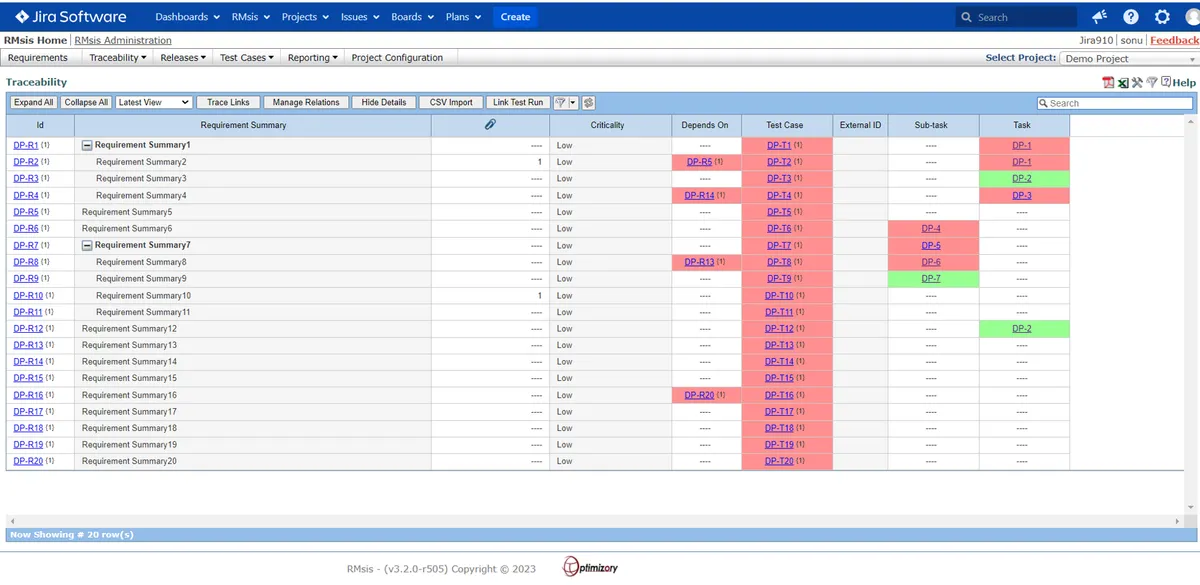
Task: Open requirement DP-R1 link
Action: [26, 145]
